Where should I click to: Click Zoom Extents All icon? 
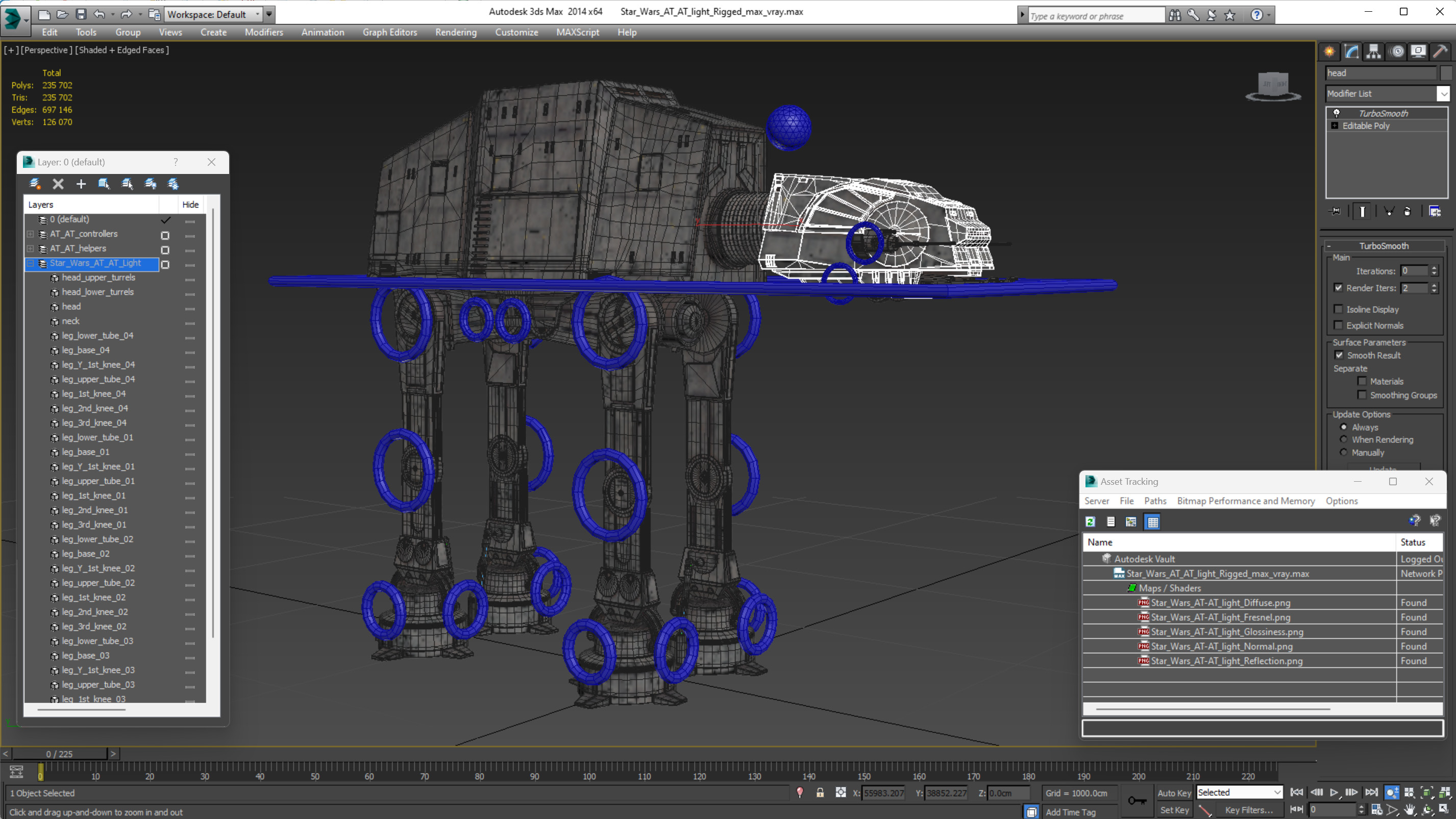tap(1444, 792)
